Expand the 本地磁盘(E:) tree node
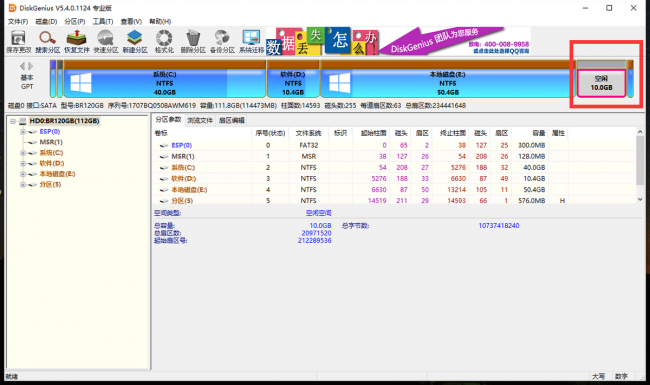This screenshot has width=650, height=385. [x=23, y=174]
